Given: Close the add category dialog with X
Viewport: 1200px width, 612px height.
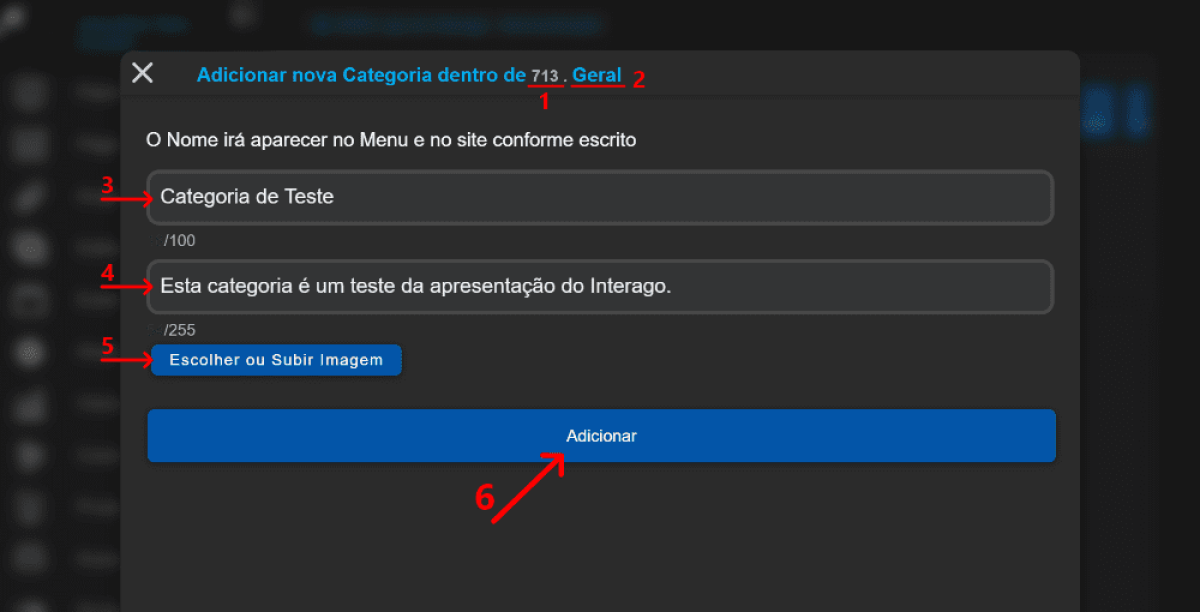Looking at the screenshot, I should tap(143, 73).
